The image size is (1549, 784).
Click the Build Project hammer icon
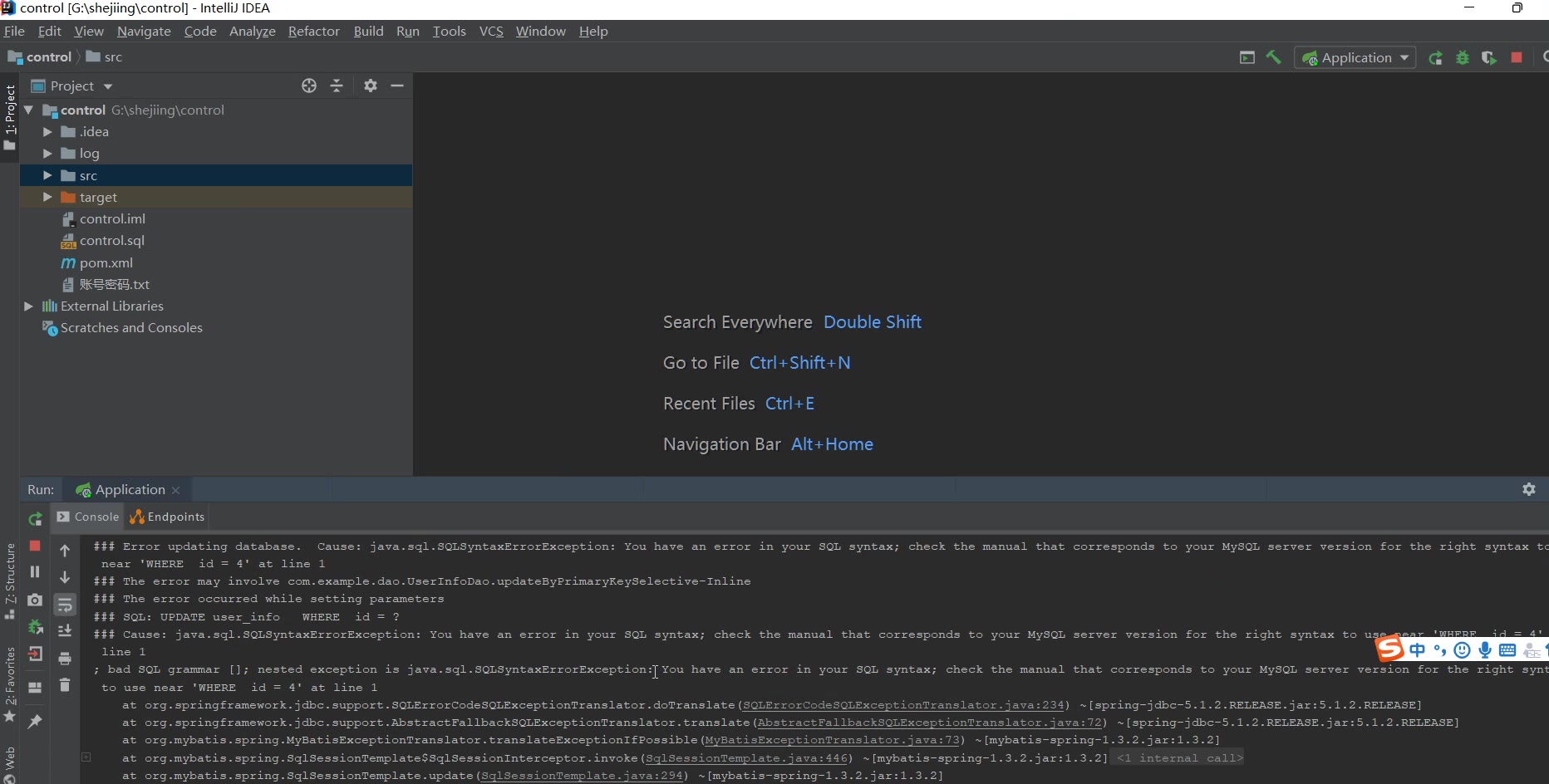1273,57
